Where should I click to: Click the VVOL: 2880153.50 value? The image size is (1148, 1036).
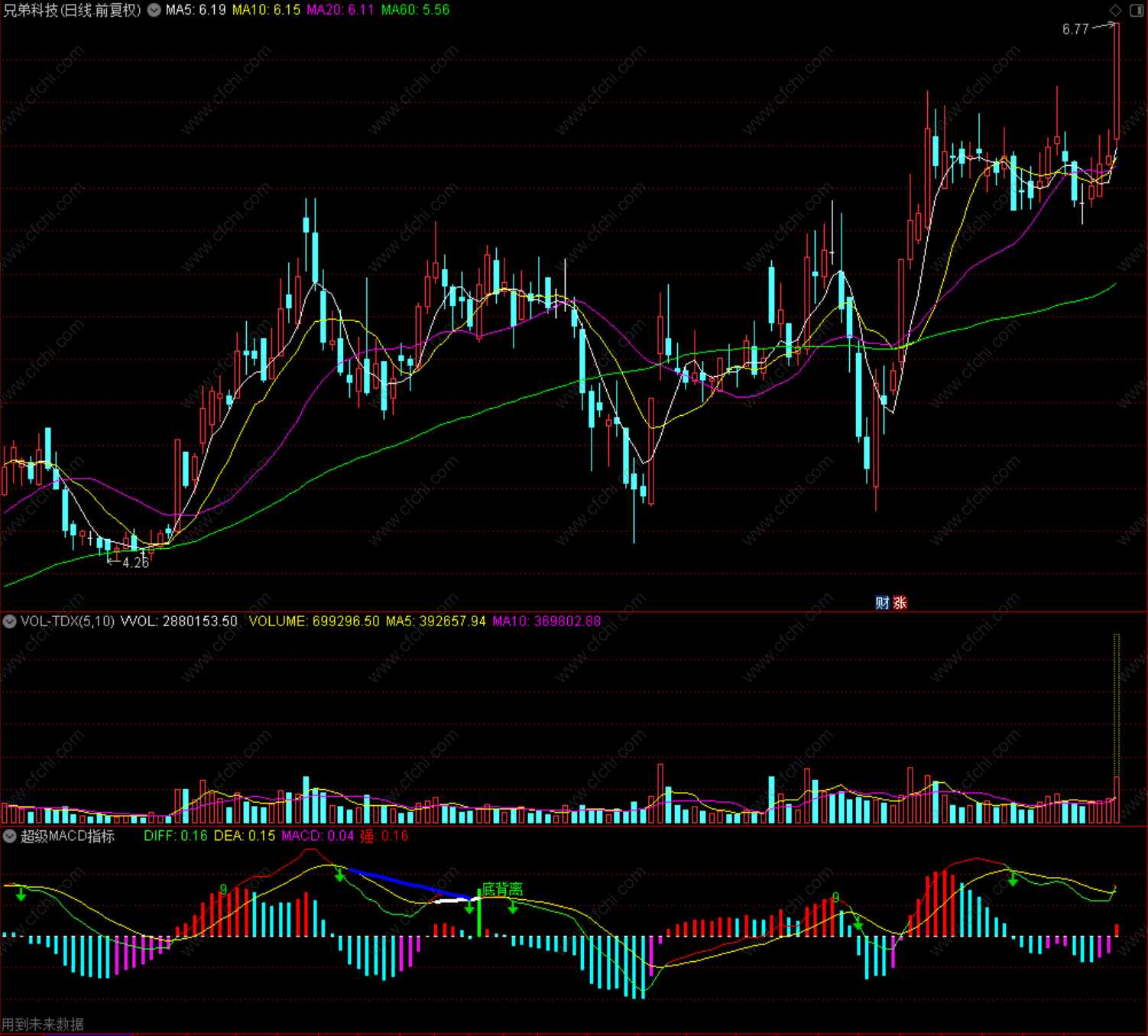click(x=179, y=621)
